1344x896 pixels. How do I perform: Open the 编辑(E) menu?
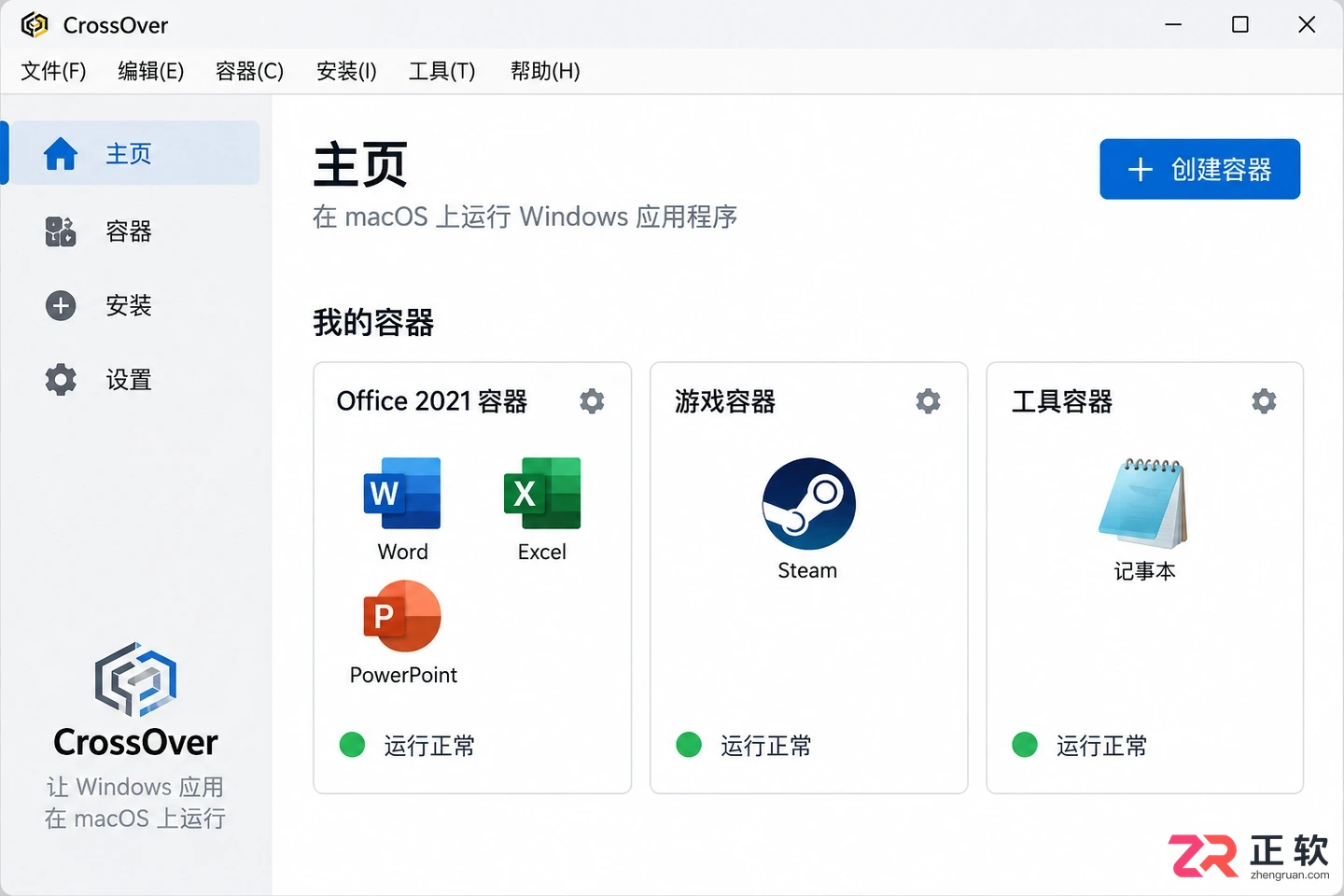[150, 71]
